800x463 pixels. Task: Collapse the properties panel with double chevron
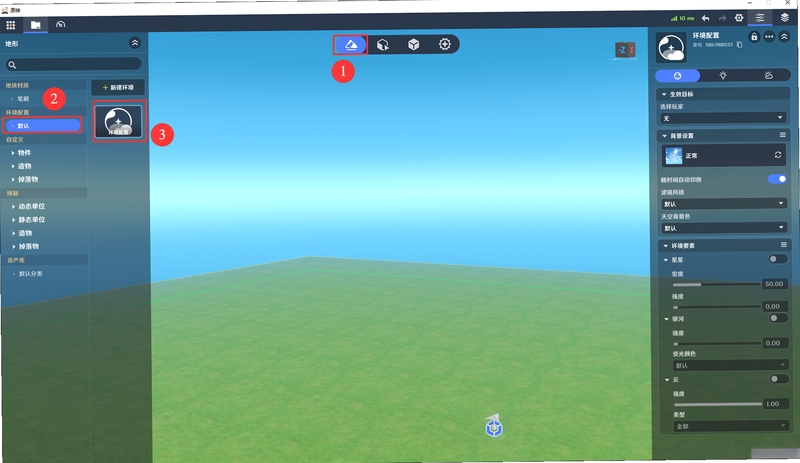pyautogui.click(x=784, y=37)
